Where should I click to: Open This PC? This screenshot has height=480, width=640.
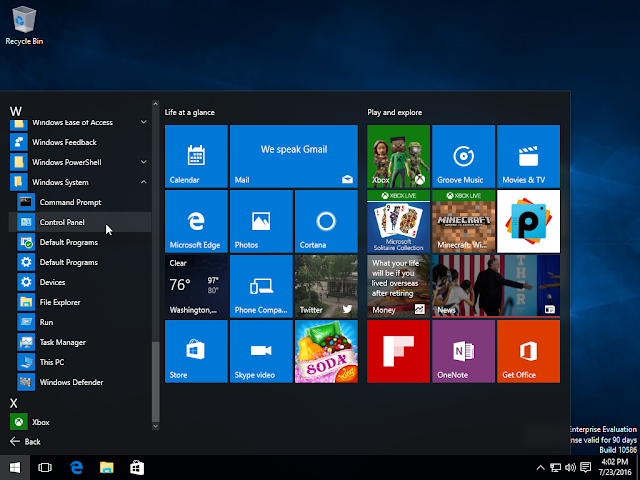pyautogui.click(x=80, y=362)
